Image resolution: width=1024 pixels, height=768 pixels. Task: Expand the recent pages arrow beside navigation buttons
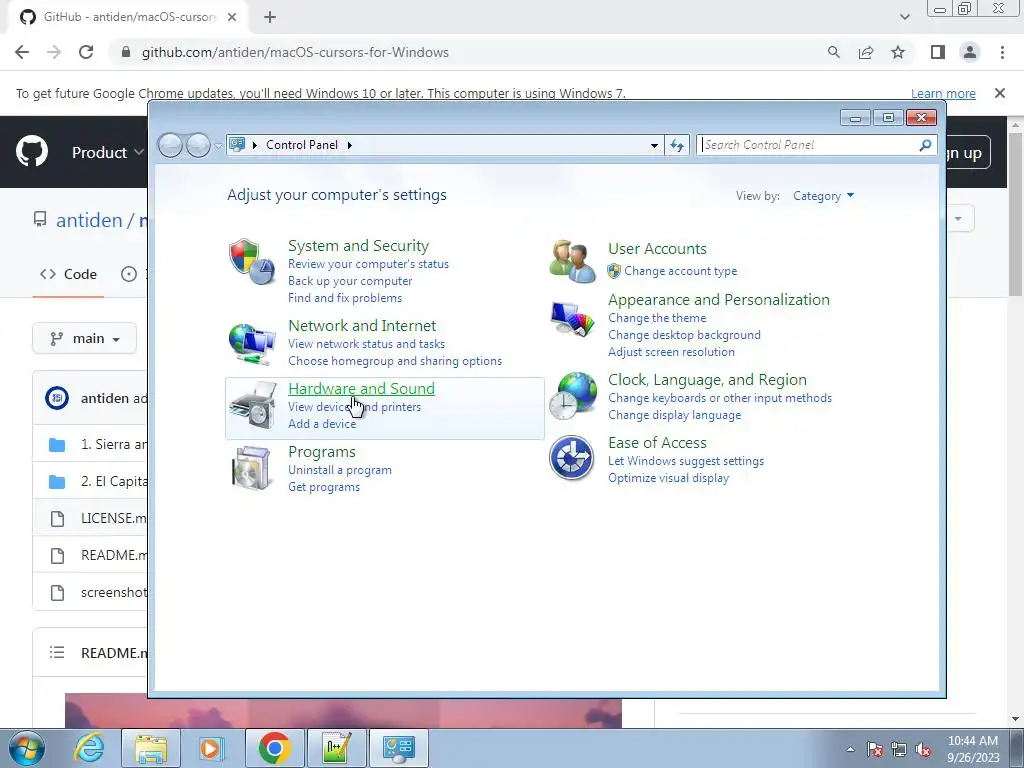click(x=217, y=146)
